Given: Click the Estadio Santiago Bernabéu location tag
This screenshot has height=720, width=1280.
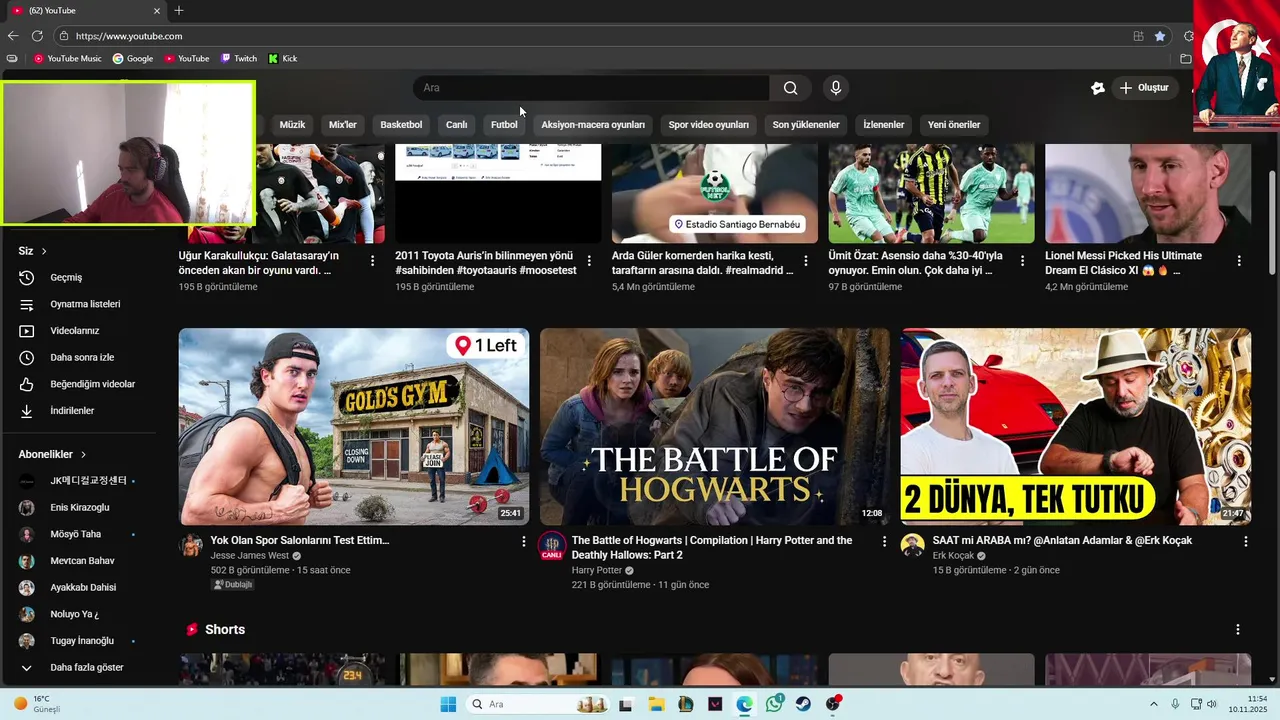Looking at the screenshot, I should pos(738,225).
